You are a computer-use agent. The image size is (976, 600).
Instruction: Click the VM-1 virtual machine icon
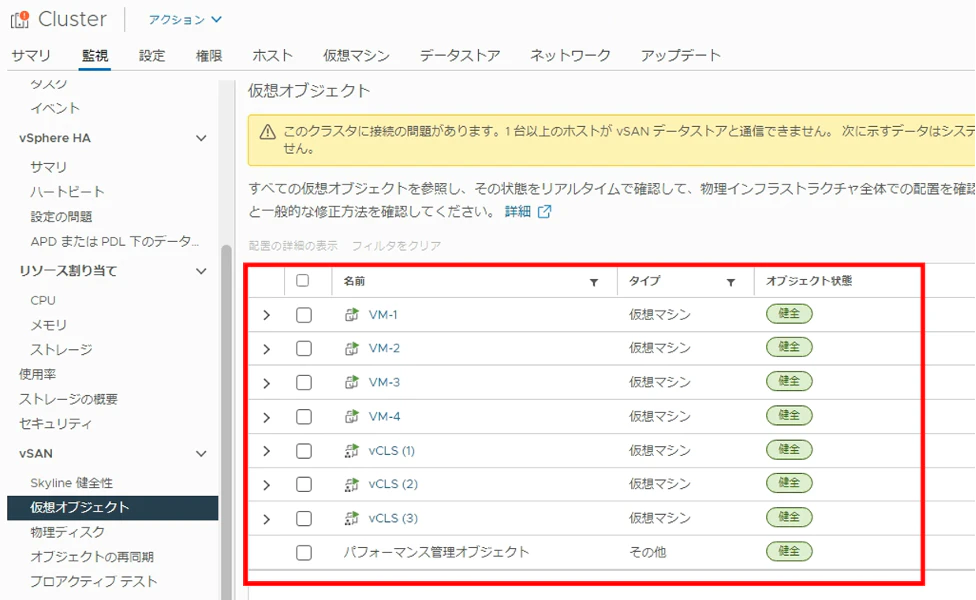click(x=352, y=315)
